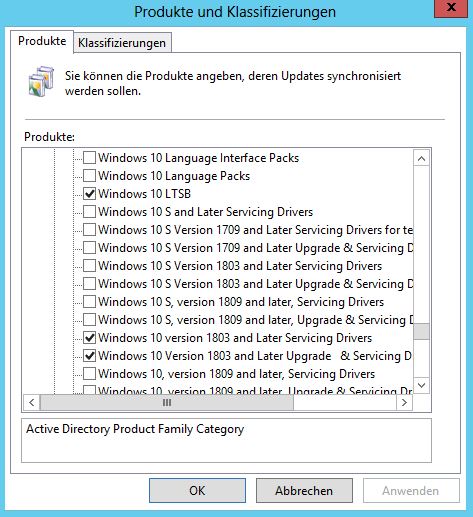Click the vertical scrollbar thumb
Screen dimensions: 473x517
pos(421,331)
